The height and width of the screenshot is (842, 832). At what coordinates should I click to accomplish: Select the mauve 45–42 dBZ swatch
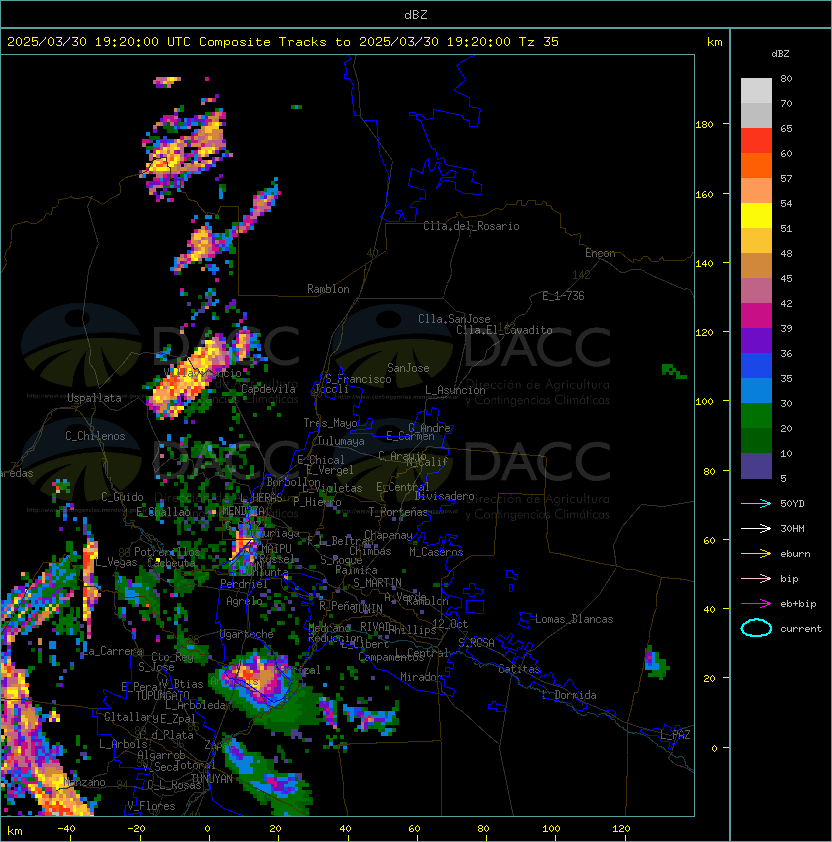[756, 291]
